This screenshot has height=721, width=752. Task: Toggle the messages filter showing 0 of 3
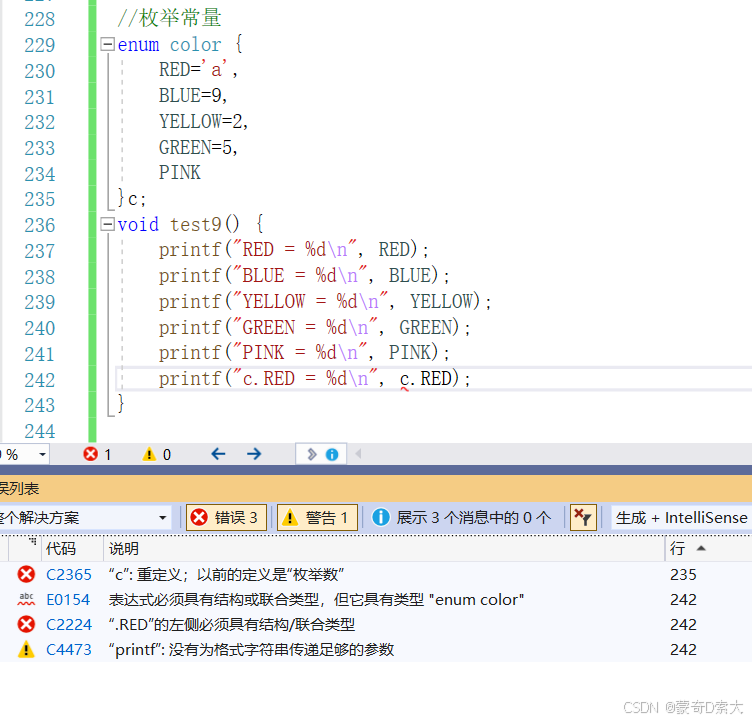pos(461,518)
